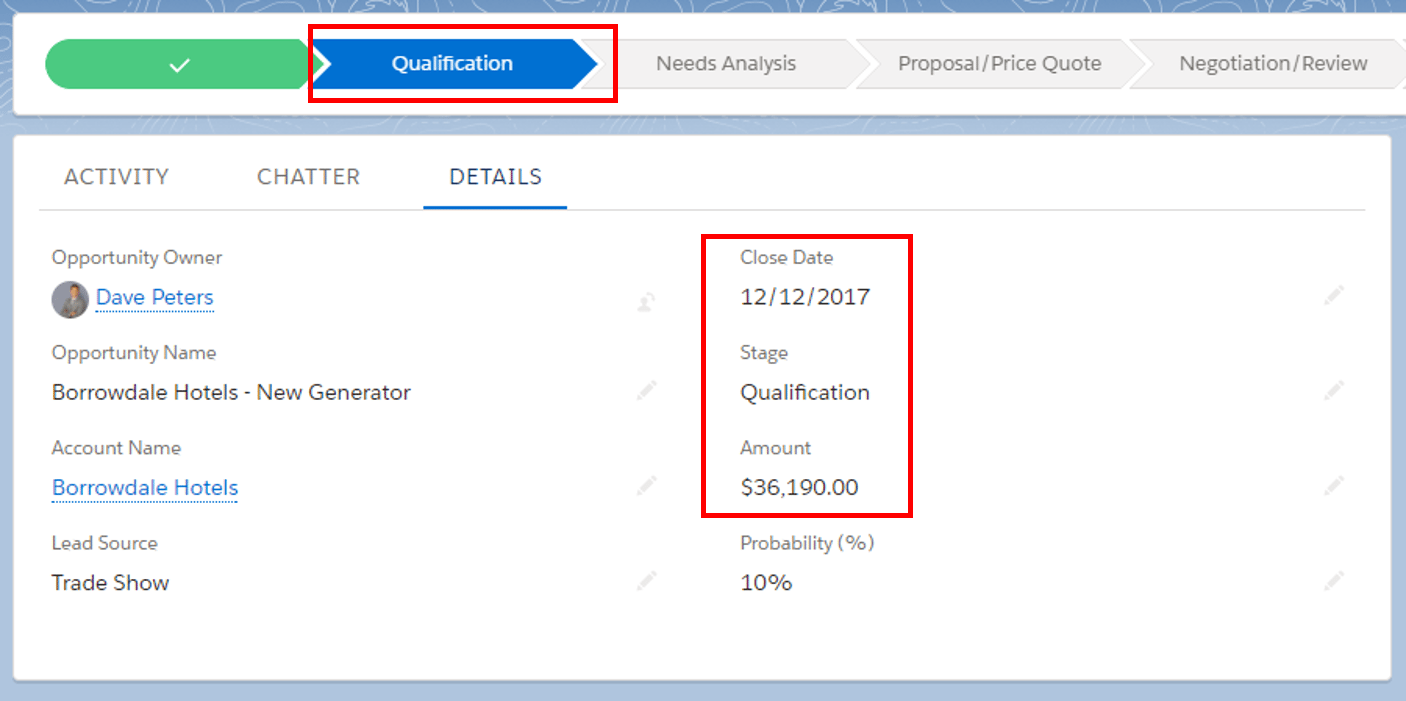The height and width of the screenshot is (701, 1406).
Task: Click the Close Date edit pencil
Action: coord(1333,296)
